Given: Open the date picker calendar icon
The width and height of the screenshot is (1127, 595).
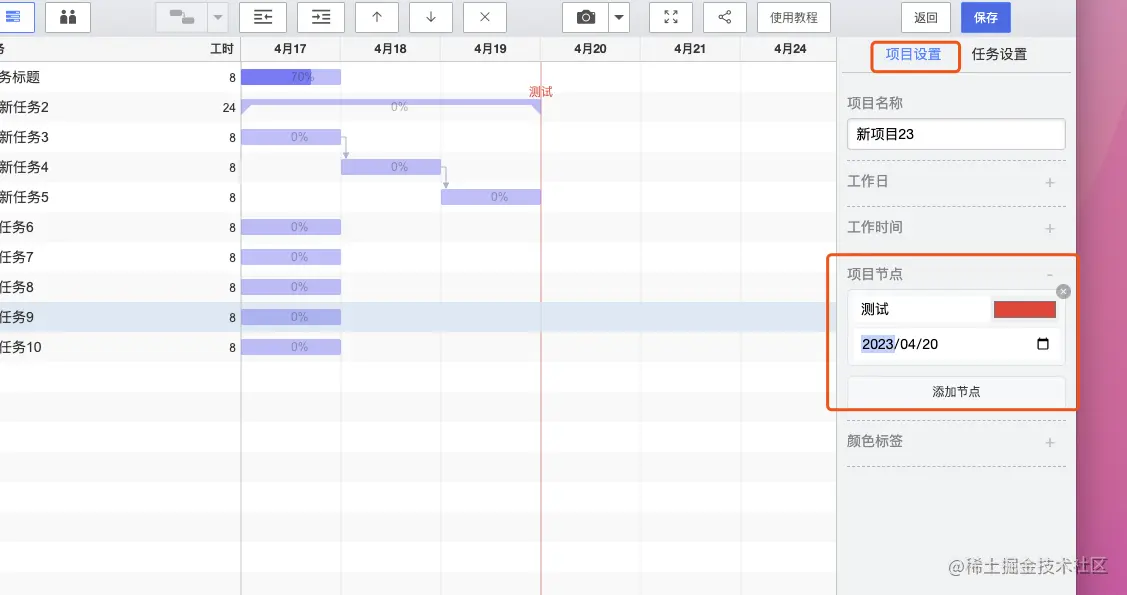Looking at the screenshot, I should 1043,344.
